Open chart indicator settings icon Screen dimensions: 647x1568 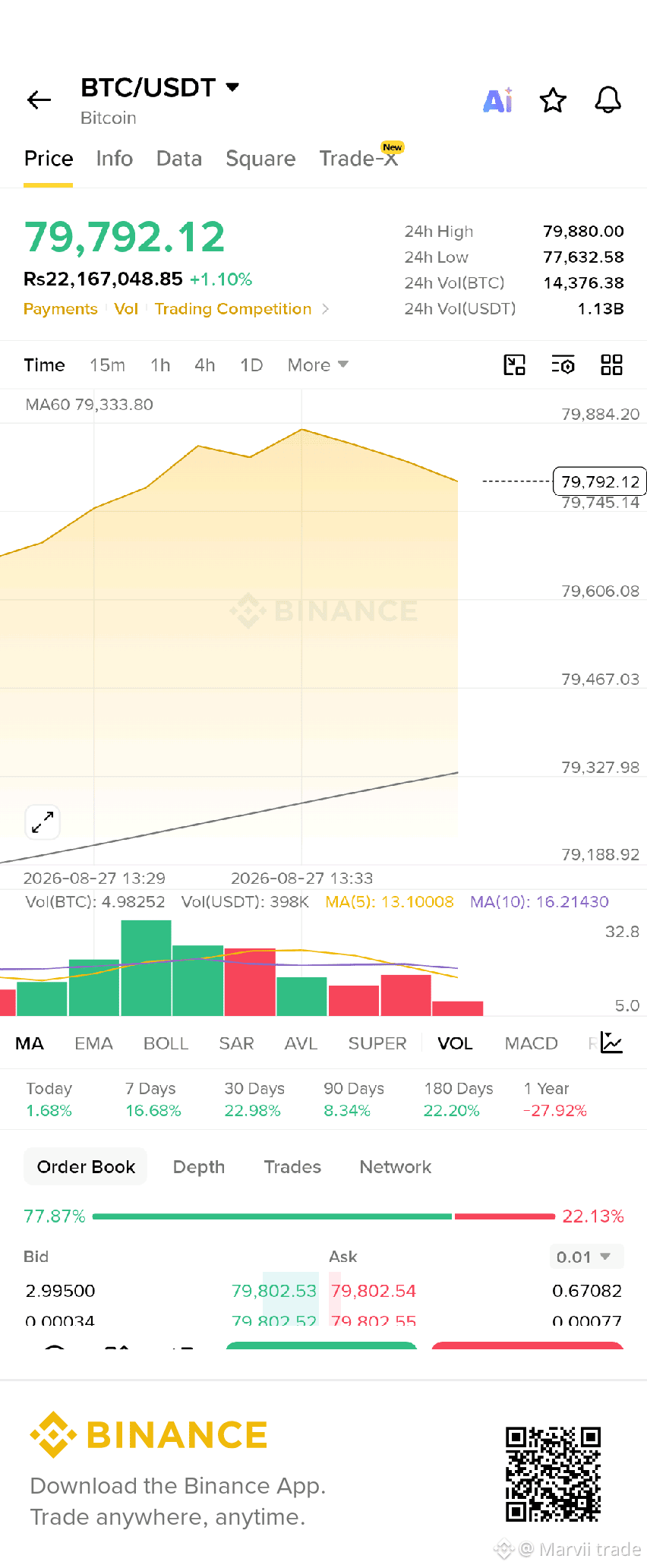pyautogui.click(x=563, y=365)
